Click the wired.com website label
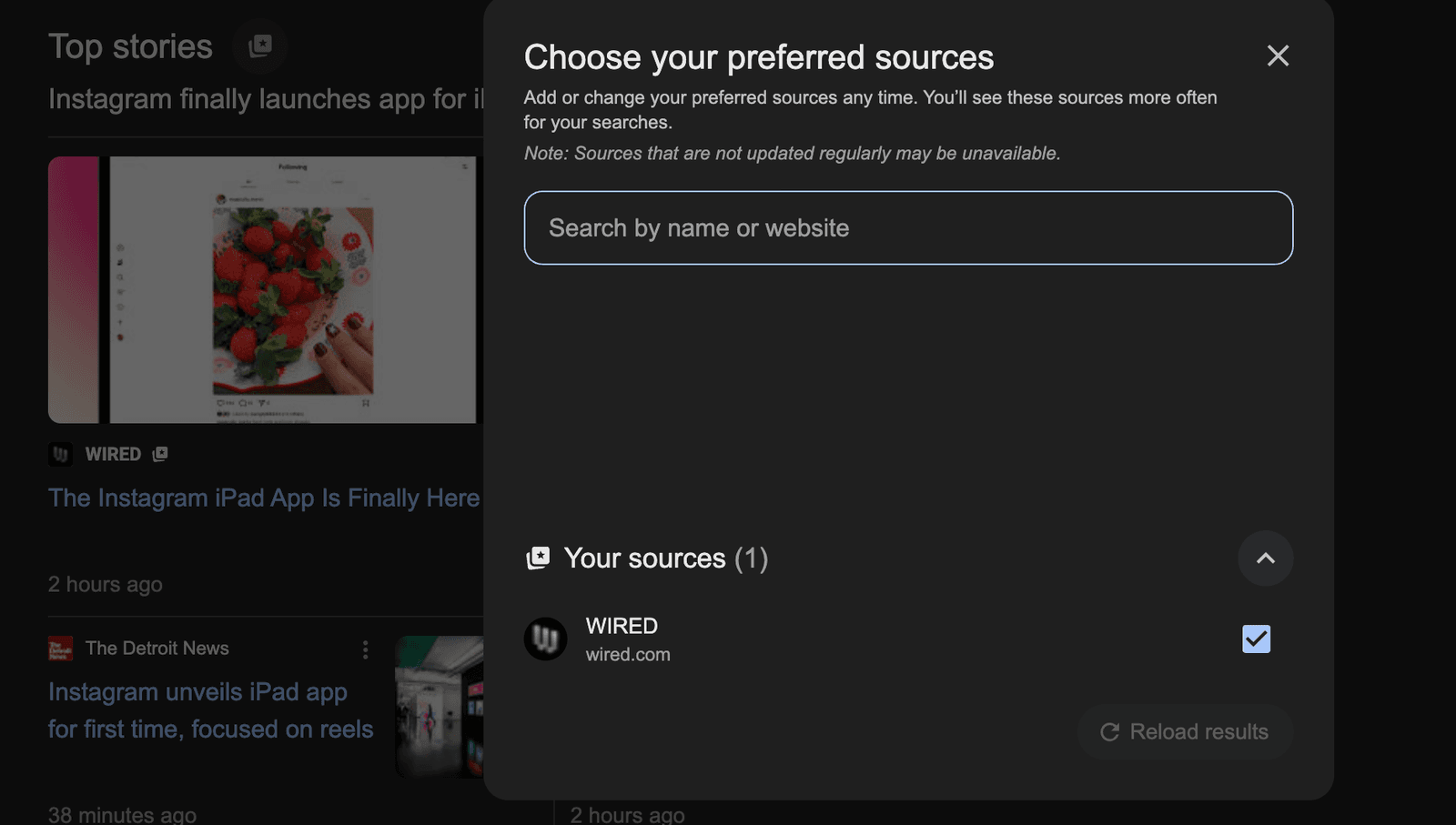 pyautogui.click(x=628, y=655)
